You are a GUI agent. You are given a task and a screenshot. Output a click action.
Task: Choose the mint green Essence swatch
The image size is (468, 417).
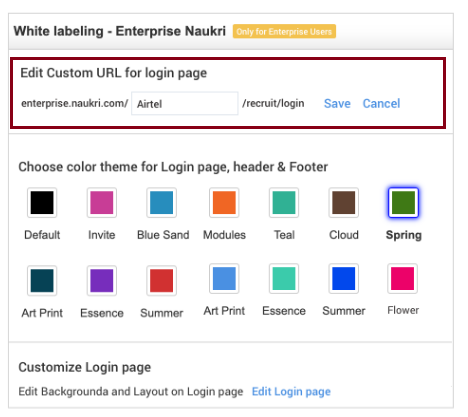(x=284, y=278)
